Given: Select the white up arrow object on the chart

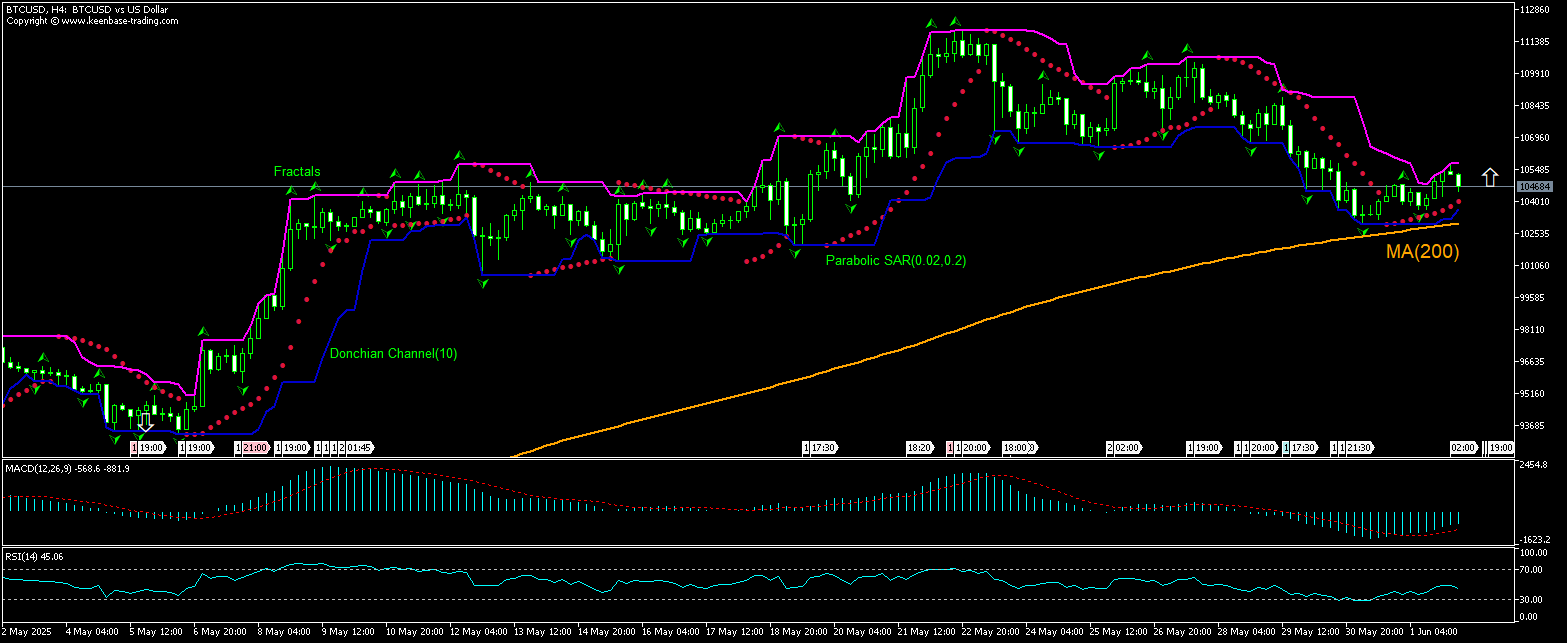Looking at the screenshot, I should pyautogui.click(x=1490, y=176).
